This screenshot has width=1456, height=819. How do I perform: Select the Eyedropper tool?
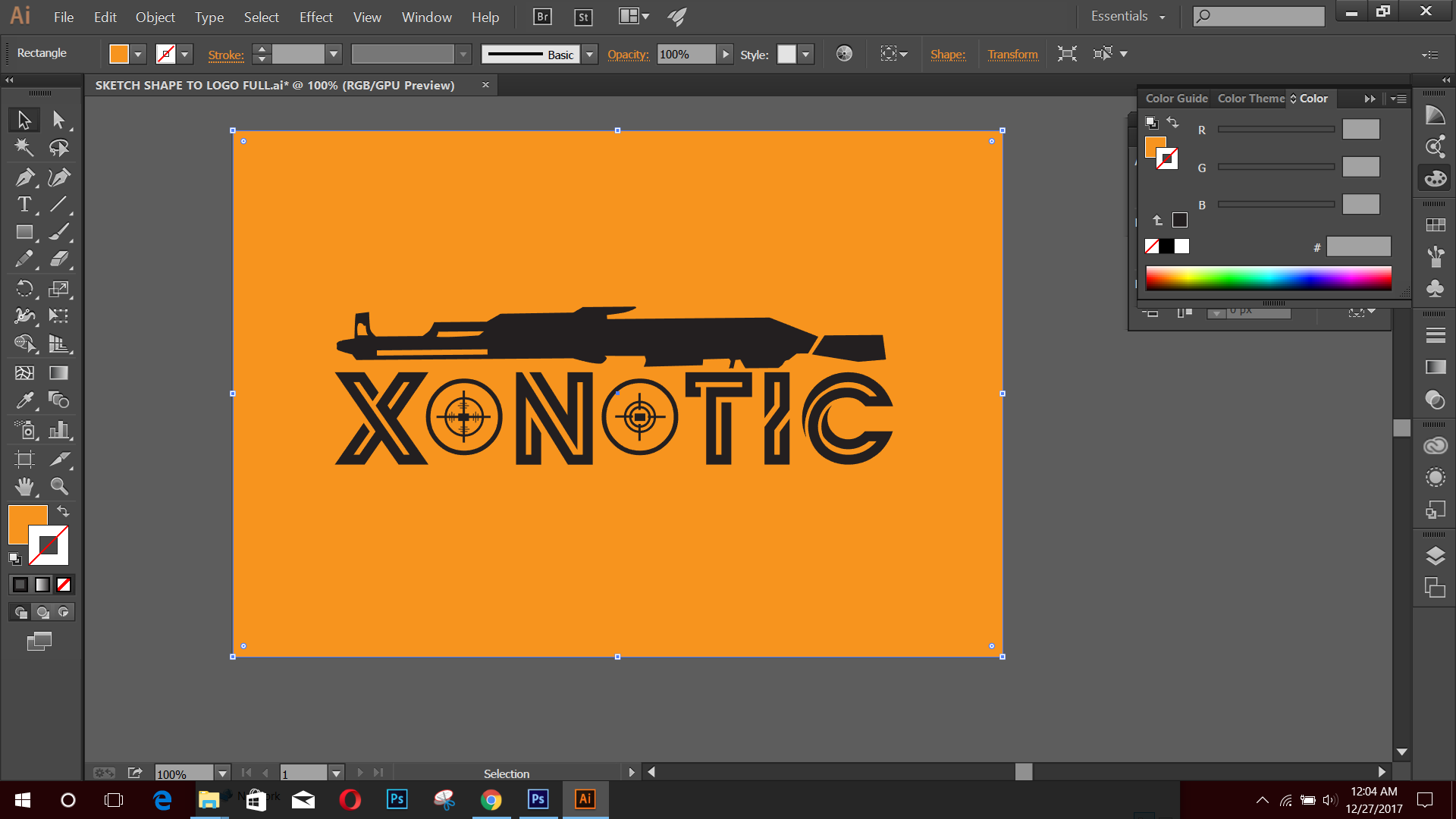coord(24,400)
